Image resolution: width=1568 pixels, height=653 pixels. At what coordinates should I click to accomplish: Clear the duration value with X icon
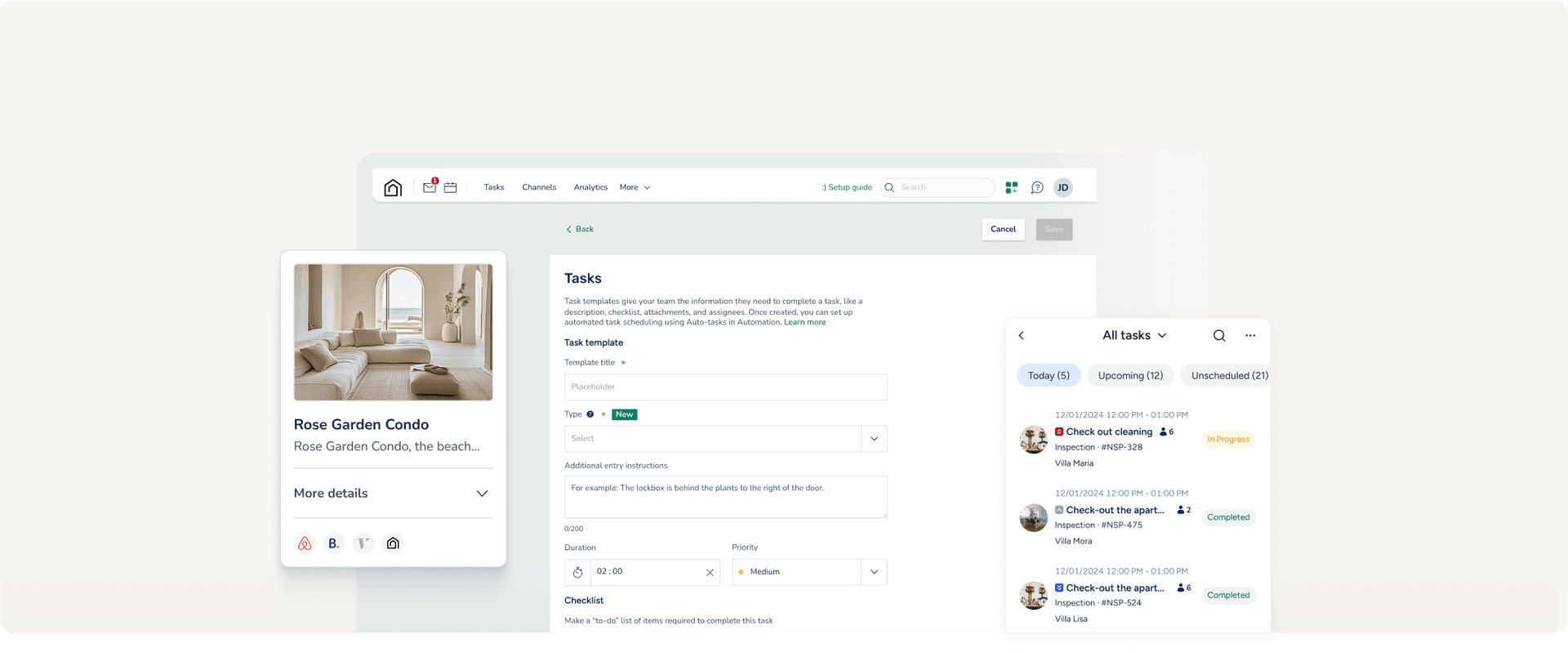click(x=710, y=572)
